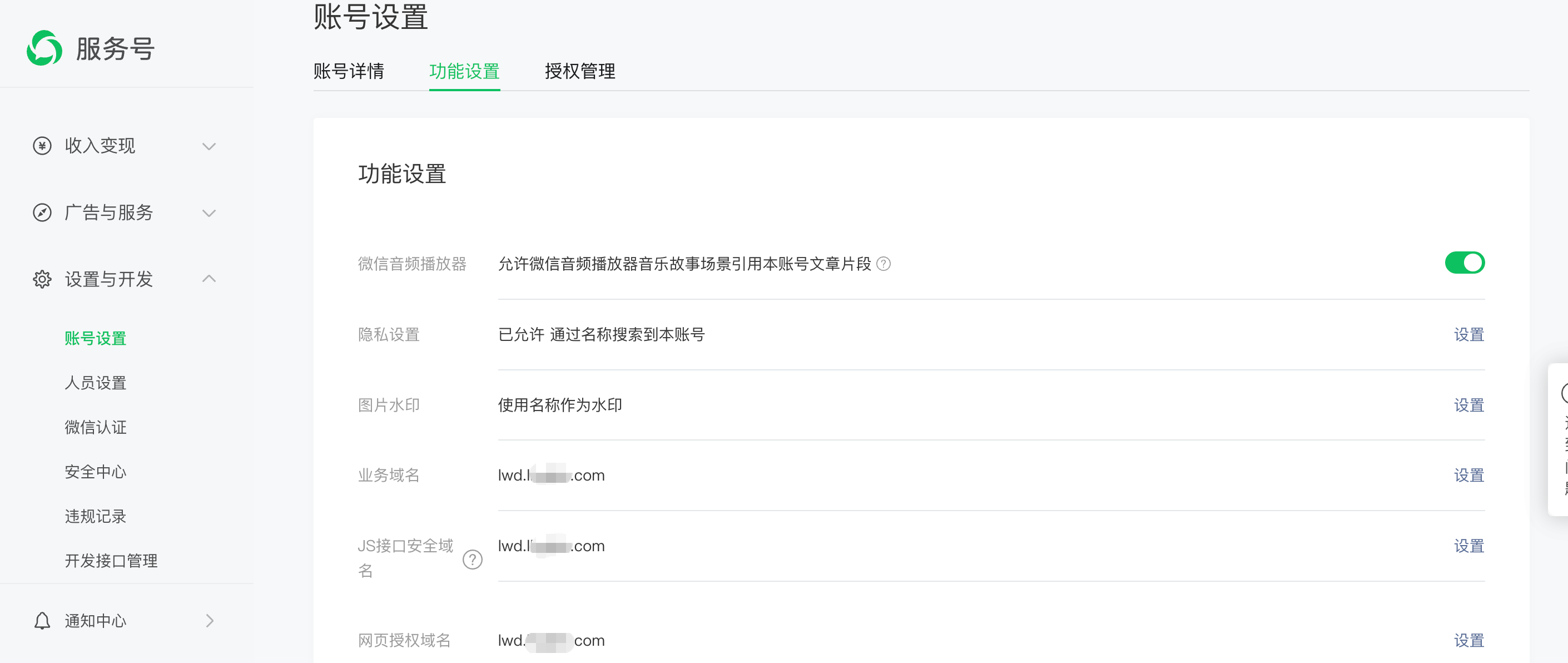This screenshot has width=1568, height=663.
Task: Click the green WeChat 服务号 logo
Action: point(44,48)
